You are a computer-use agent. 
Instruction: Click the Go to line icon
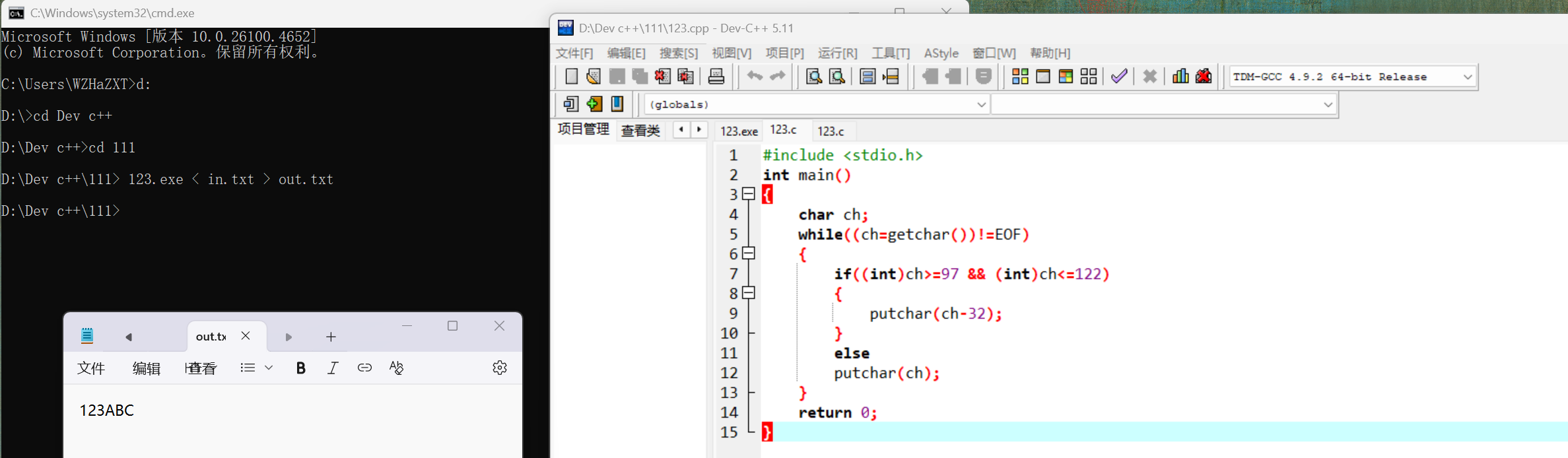(891, 77)
